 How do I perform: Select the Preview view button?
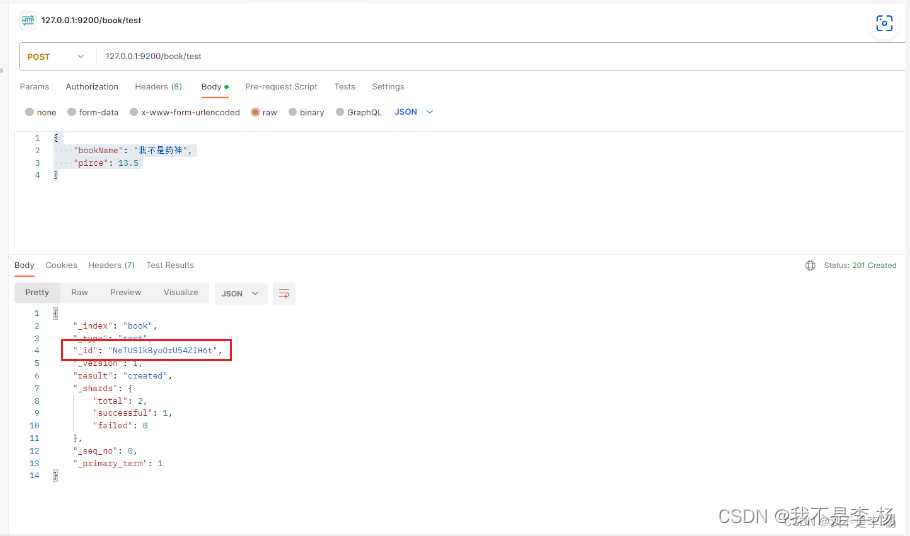click(x=125, y=292)
